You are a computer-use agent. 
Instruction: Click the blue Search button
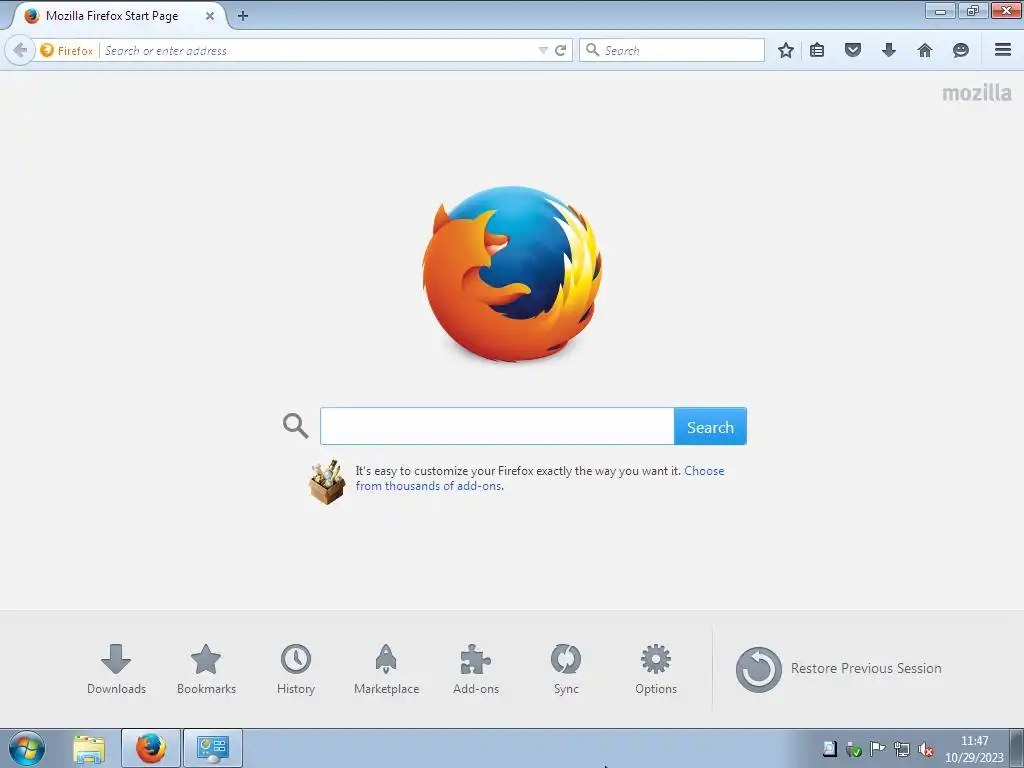[x=710, y=426]
